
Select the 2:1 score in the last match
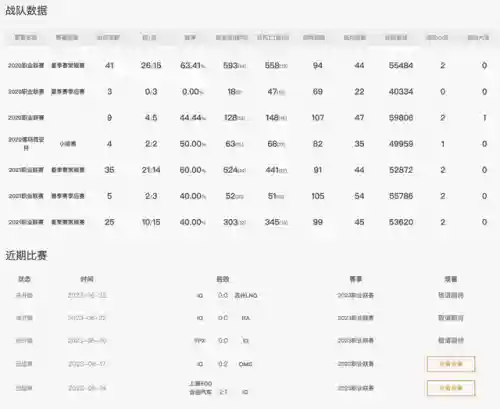(x=223, y=392)
